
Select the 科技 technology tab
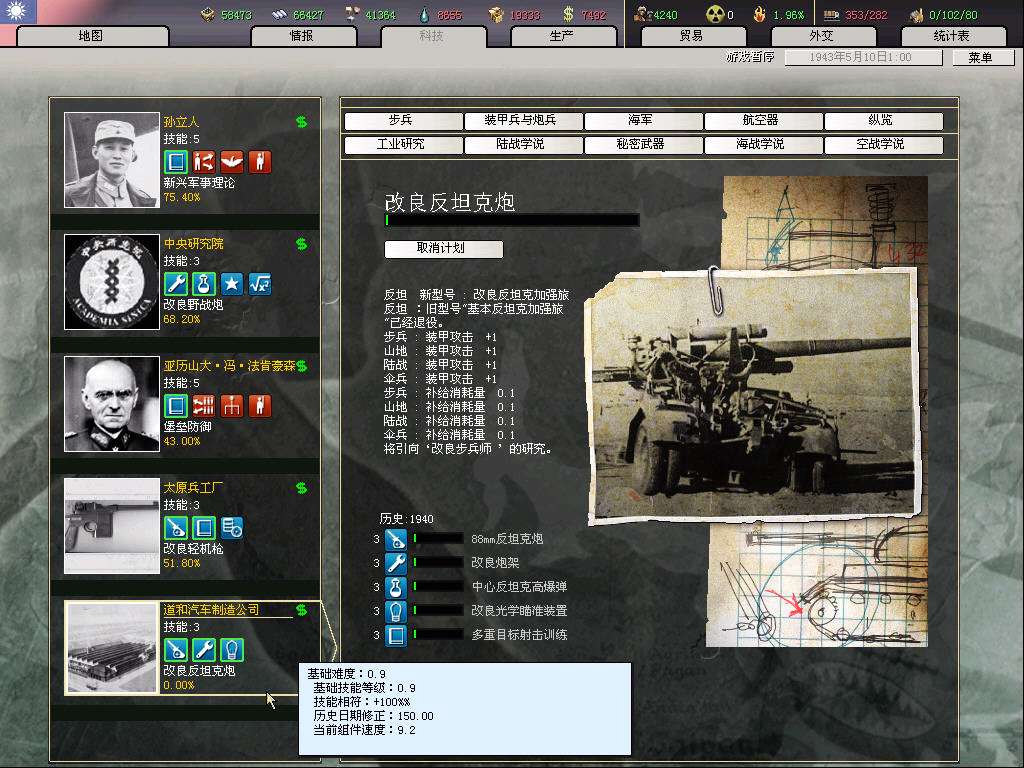point(432,36)
